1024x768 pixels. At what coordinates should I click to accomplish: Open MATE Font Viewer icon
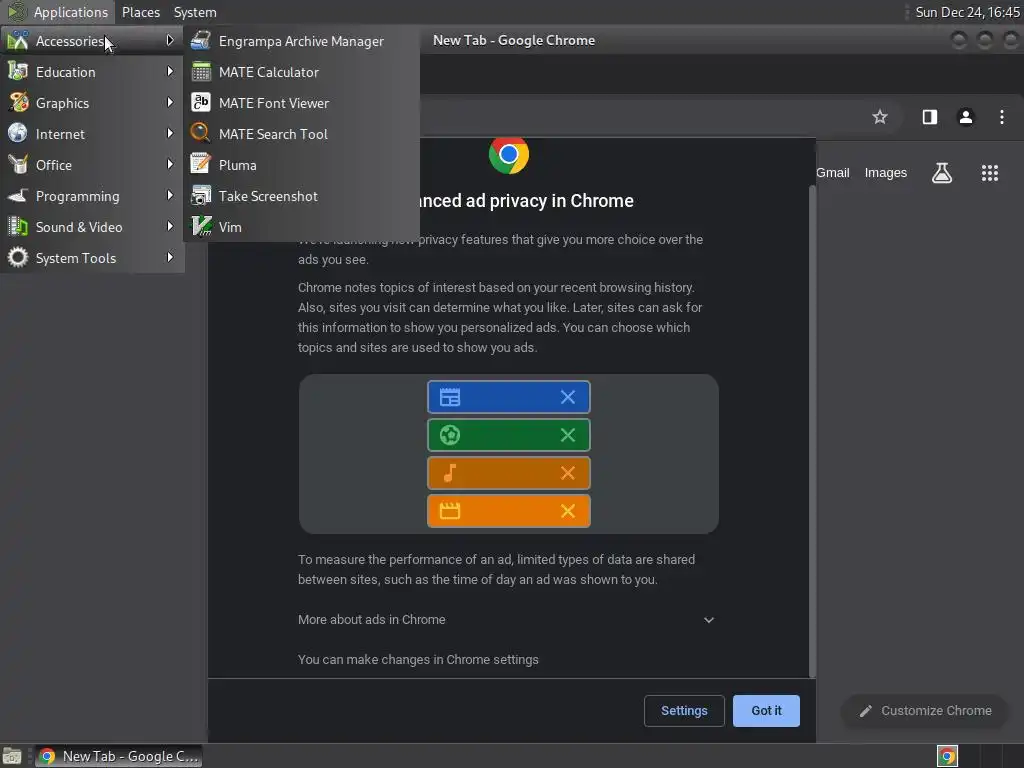[200, 103]
